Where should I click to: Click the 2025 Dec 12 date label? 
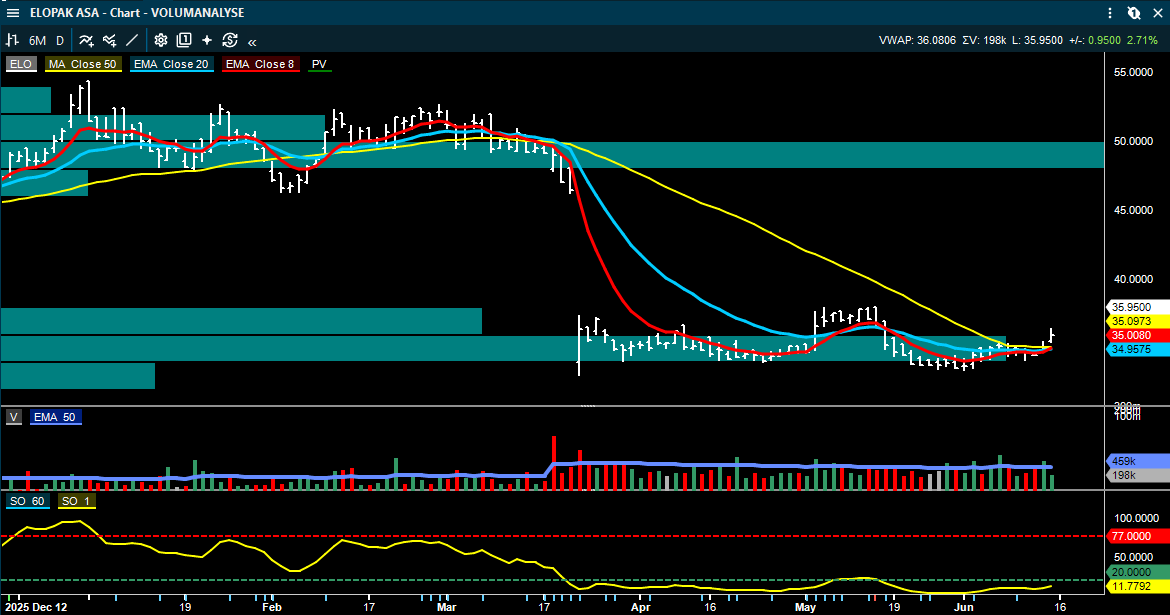37,607
